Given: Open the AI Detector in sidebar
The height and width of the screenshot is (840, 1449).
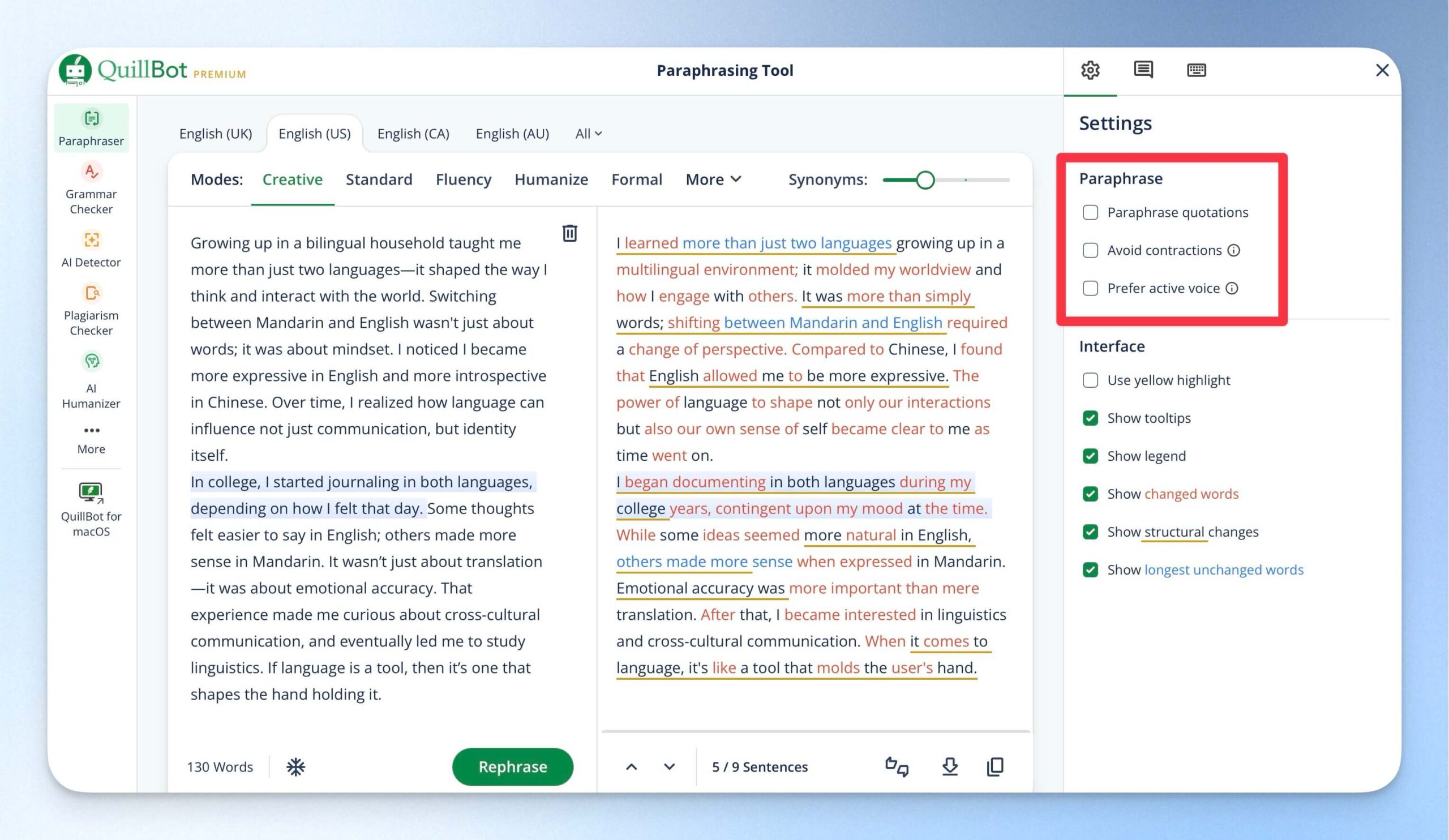Looking at the screenshot, I should pyautogui.click(x=91, y=250).
